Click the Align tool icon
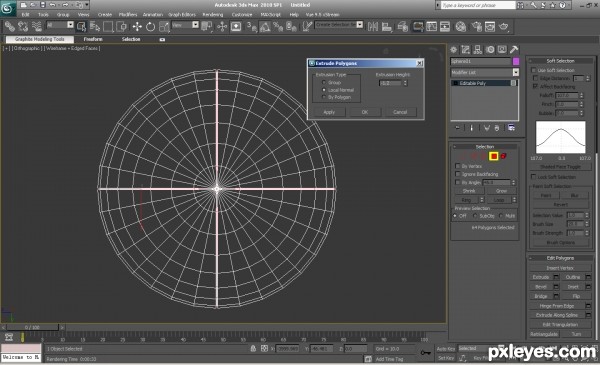The height and width of the screenshot is (365, 600). pyautogui.click(x=386, y=26)
